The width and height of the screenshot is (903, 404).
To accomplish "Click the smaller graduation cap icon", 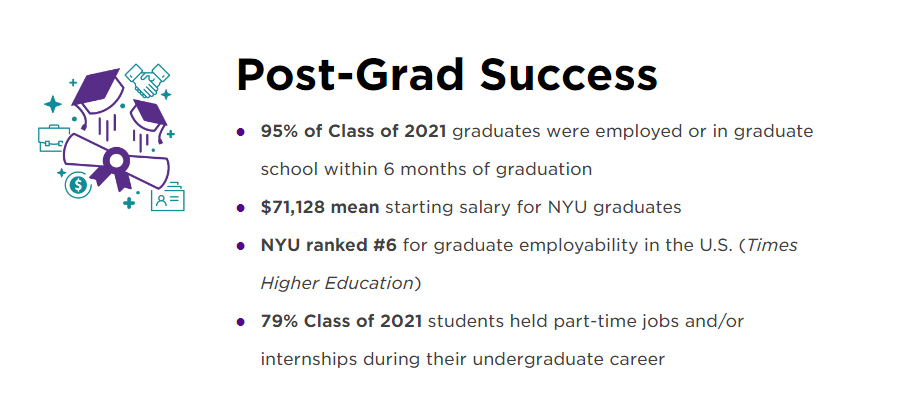I will point(148,114).
